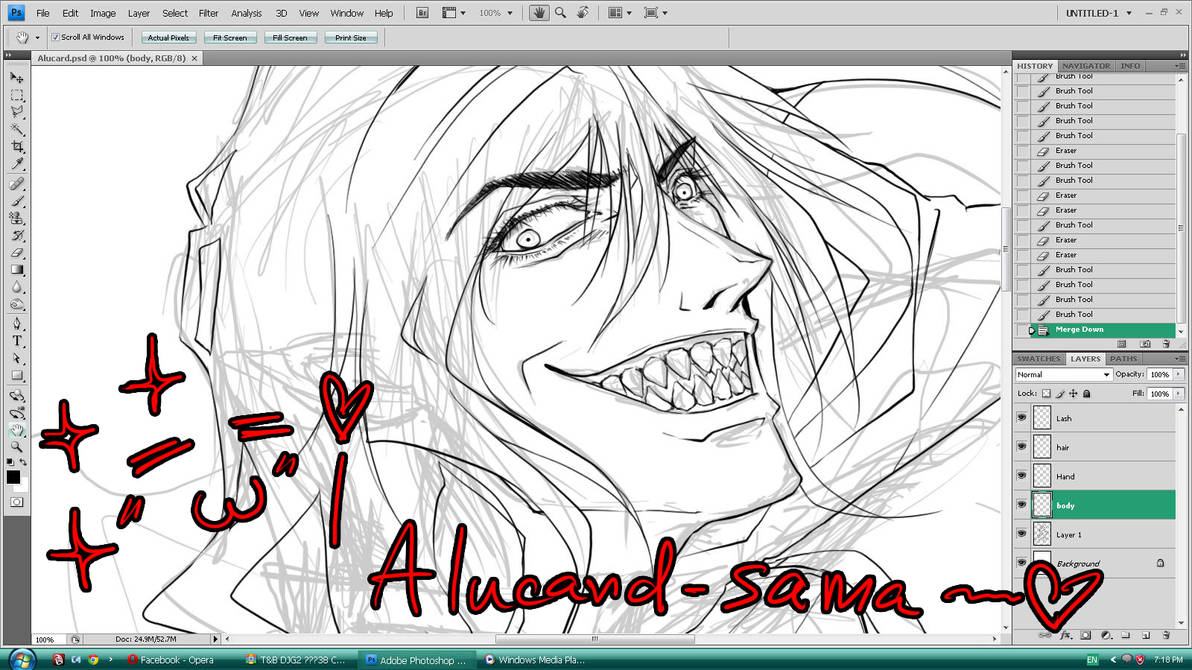The image size is (1192, 670).
Task: Open the View Extras dropdown
Action: (x=454, y=13)
